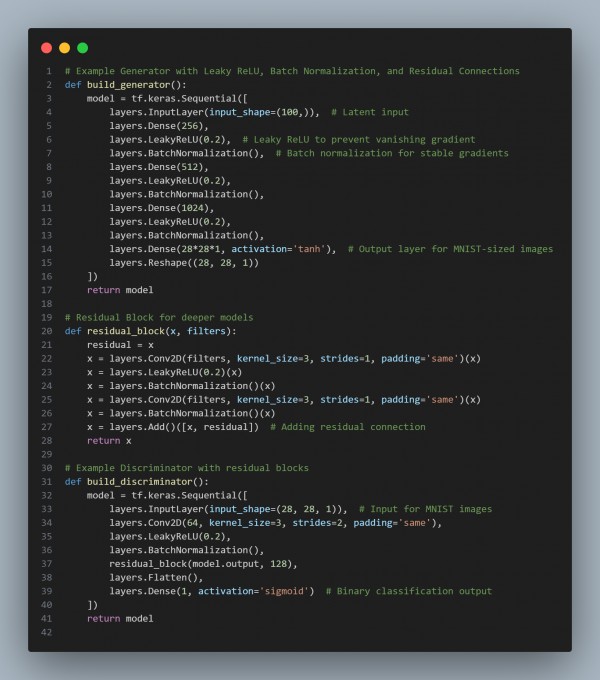The height and width of the screenshot is (680, 600).
Task: Click 'Batch normalization for stable gradients' comment
Action: point(398,153)
